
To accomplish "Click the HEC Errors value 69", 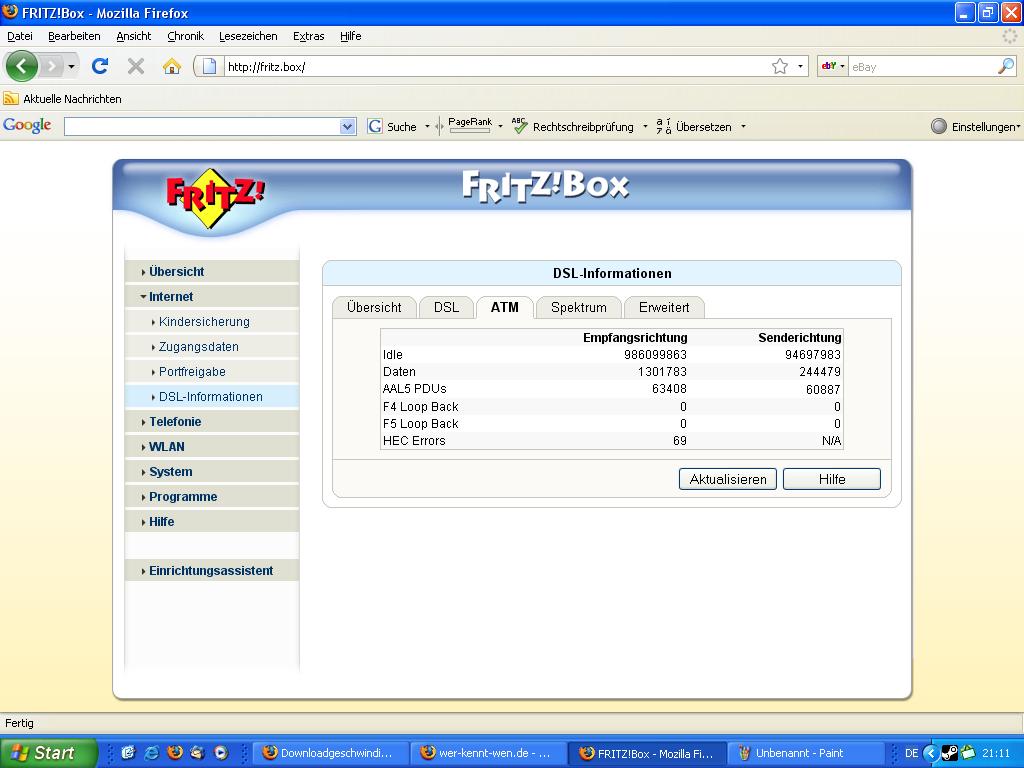I will pos(680,441).
